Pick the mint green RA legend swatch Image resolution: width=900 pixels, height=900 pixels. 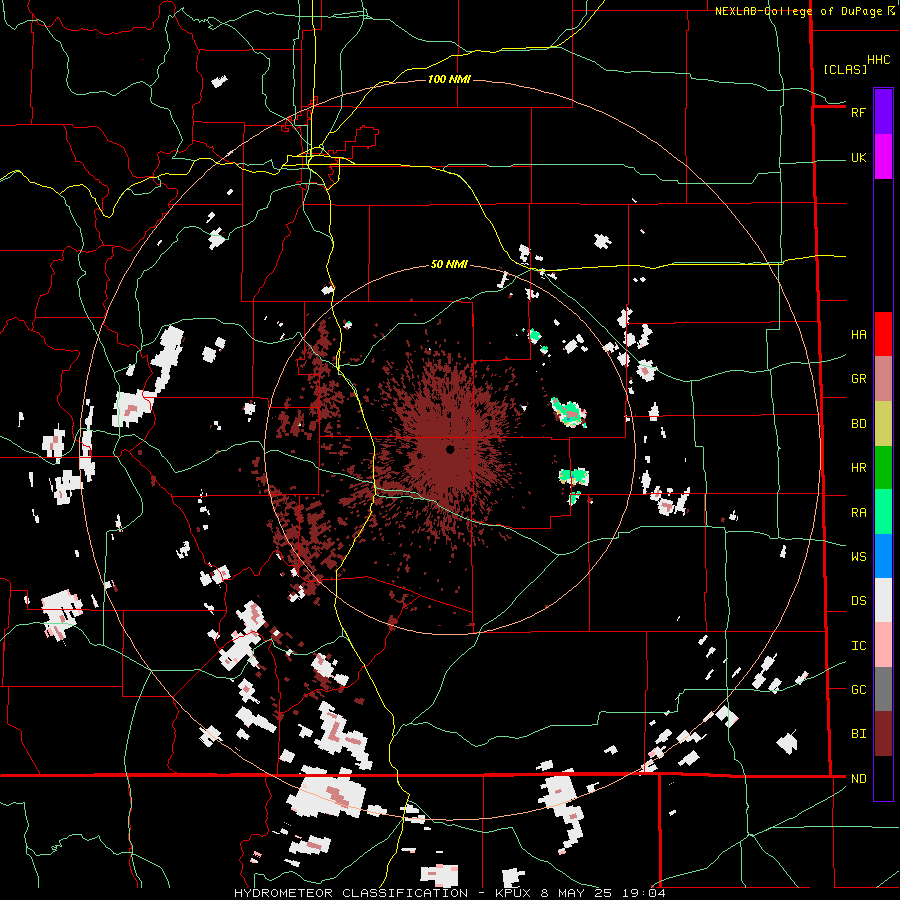883,512
